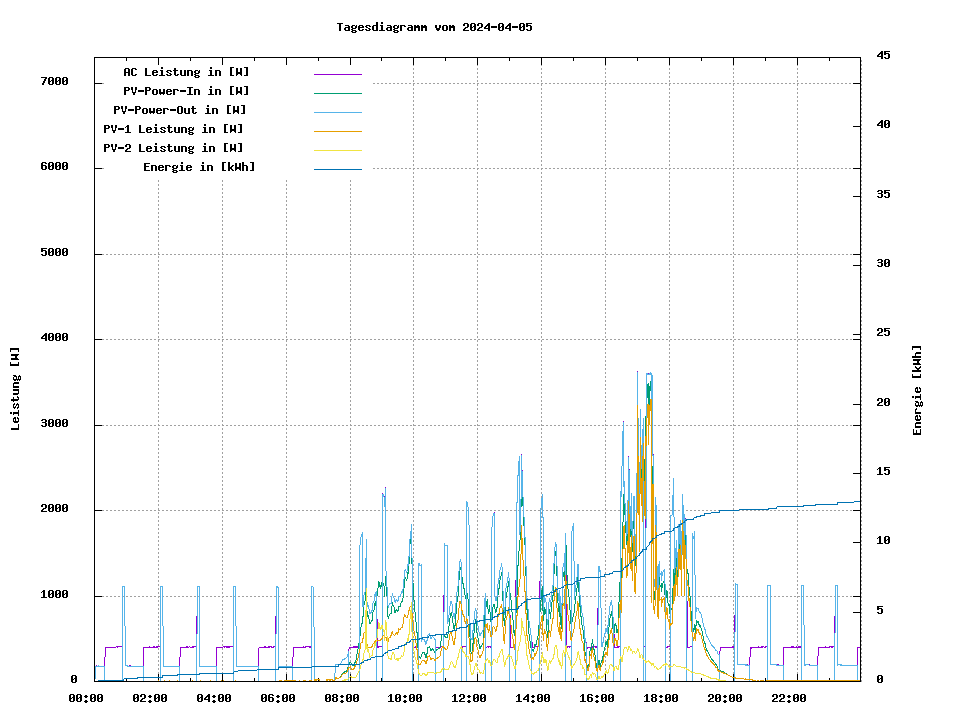960x720 pixels.
Task: Click the light blue PV-Power-Out legend line sample
Action: click(x=337, y=112)
